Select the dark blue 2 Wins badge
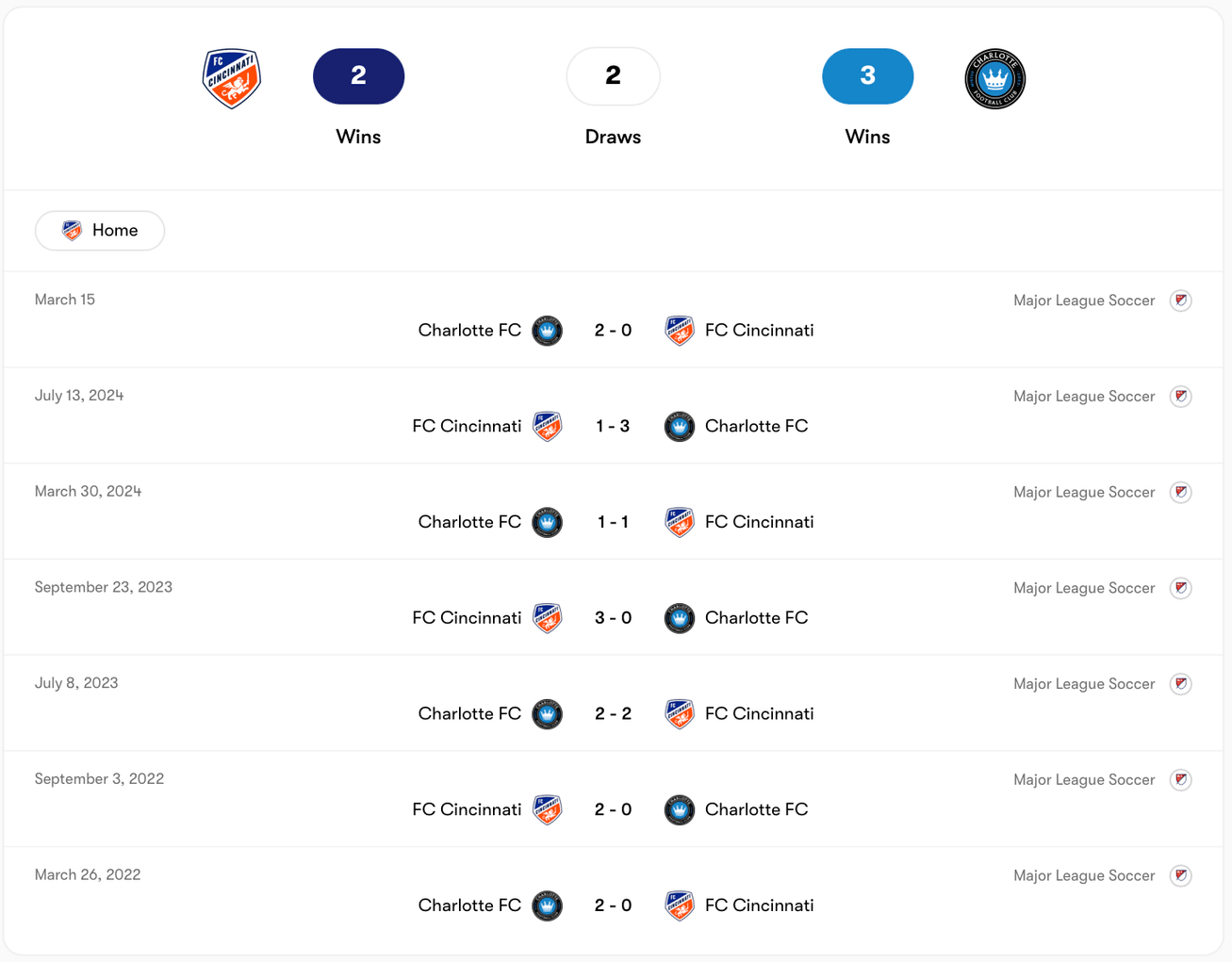This screenshot has width=1232, height=962. 358,76
